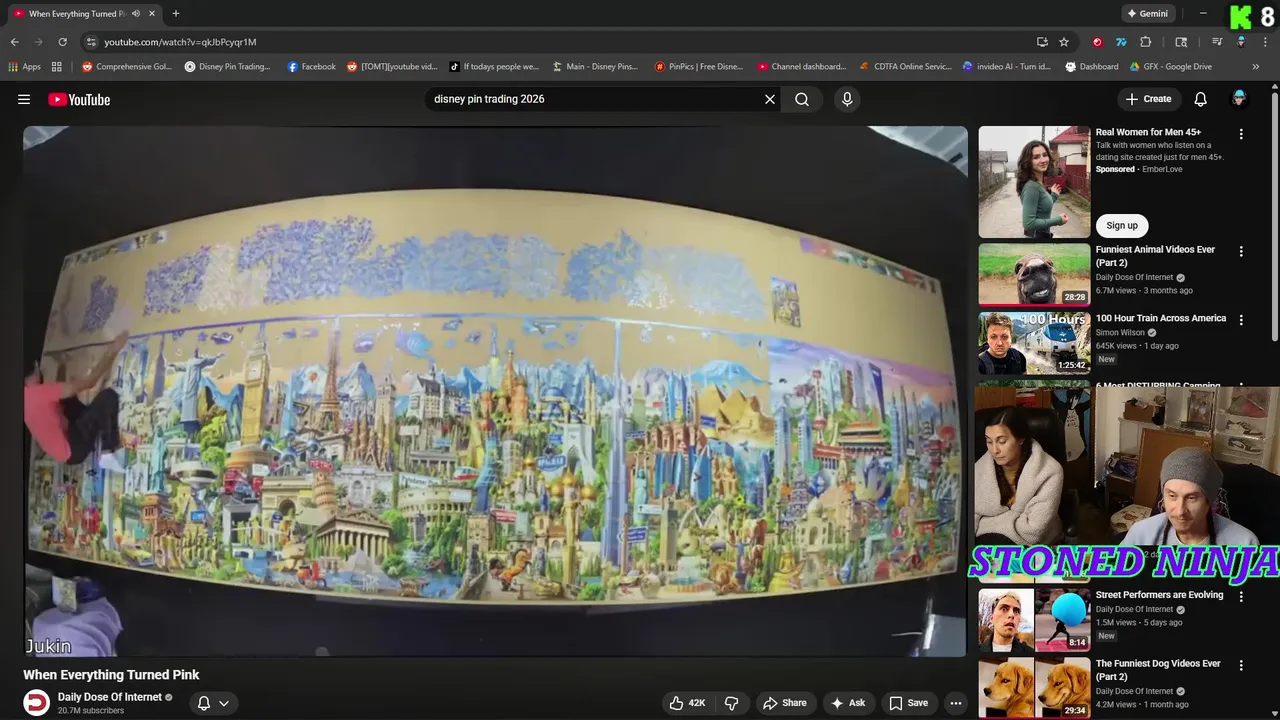This screenshot has height=720, width=1280.
Task: Open media controls music icon
Action: 1217,42
